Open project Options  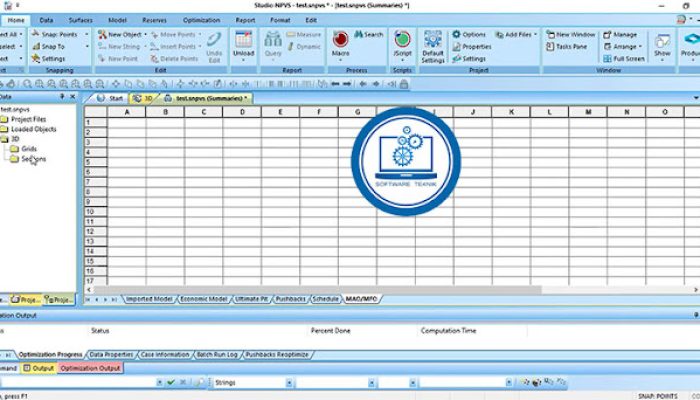coord(469,34)
